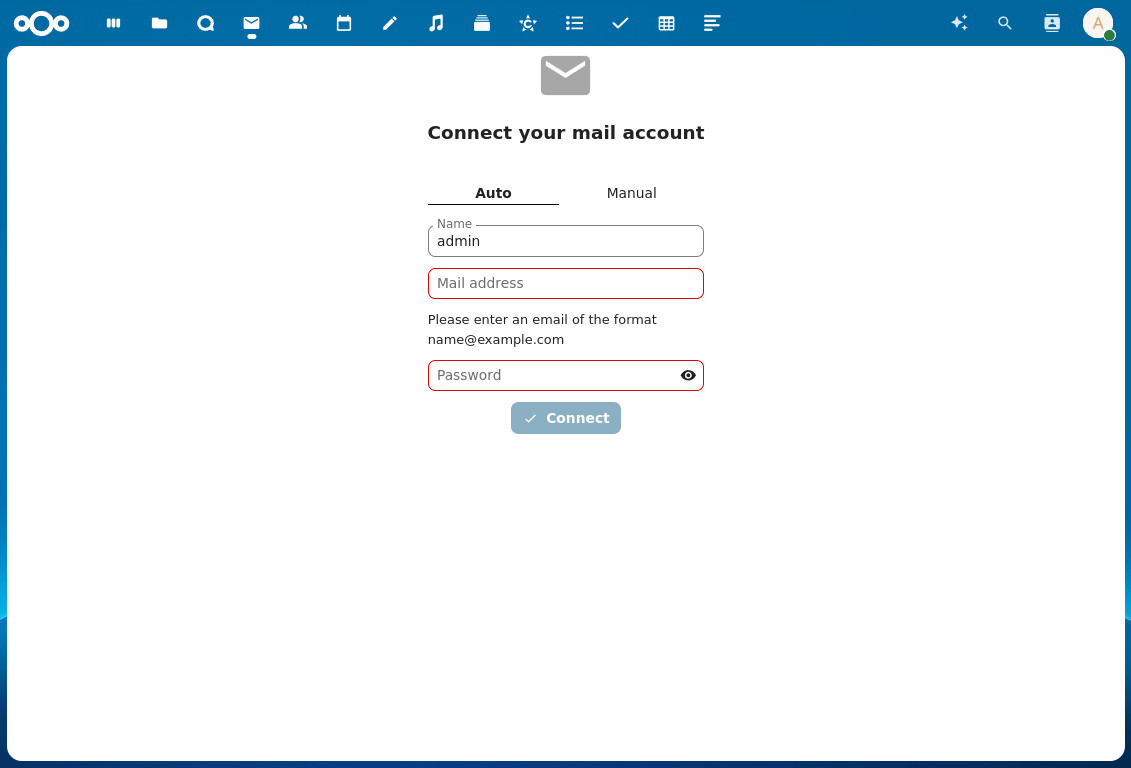The height and width of the screenshot is (768, 1131).
Task: Focus the Name input field
Action: point(566,241)
